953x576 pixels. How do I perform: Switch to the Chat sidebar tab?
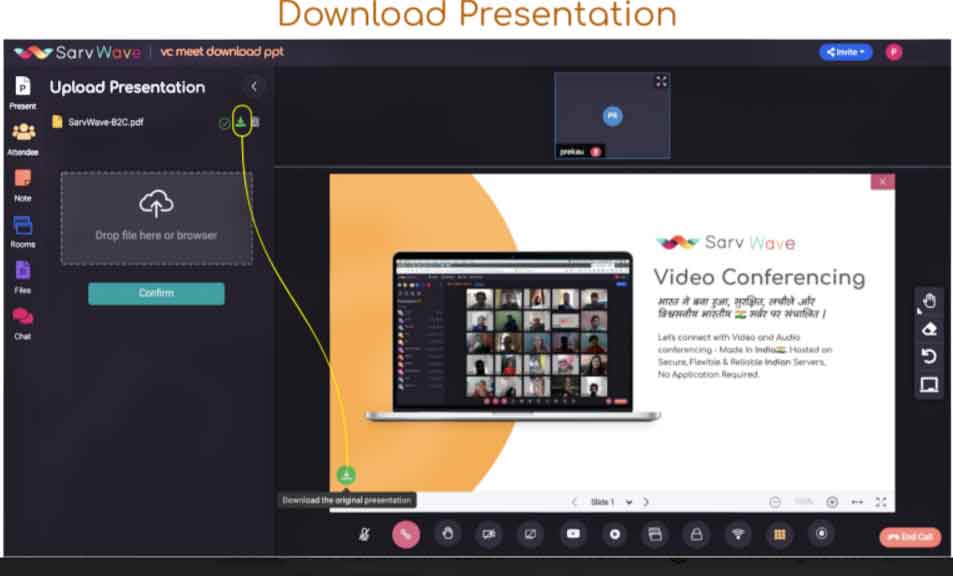[22, 322]
